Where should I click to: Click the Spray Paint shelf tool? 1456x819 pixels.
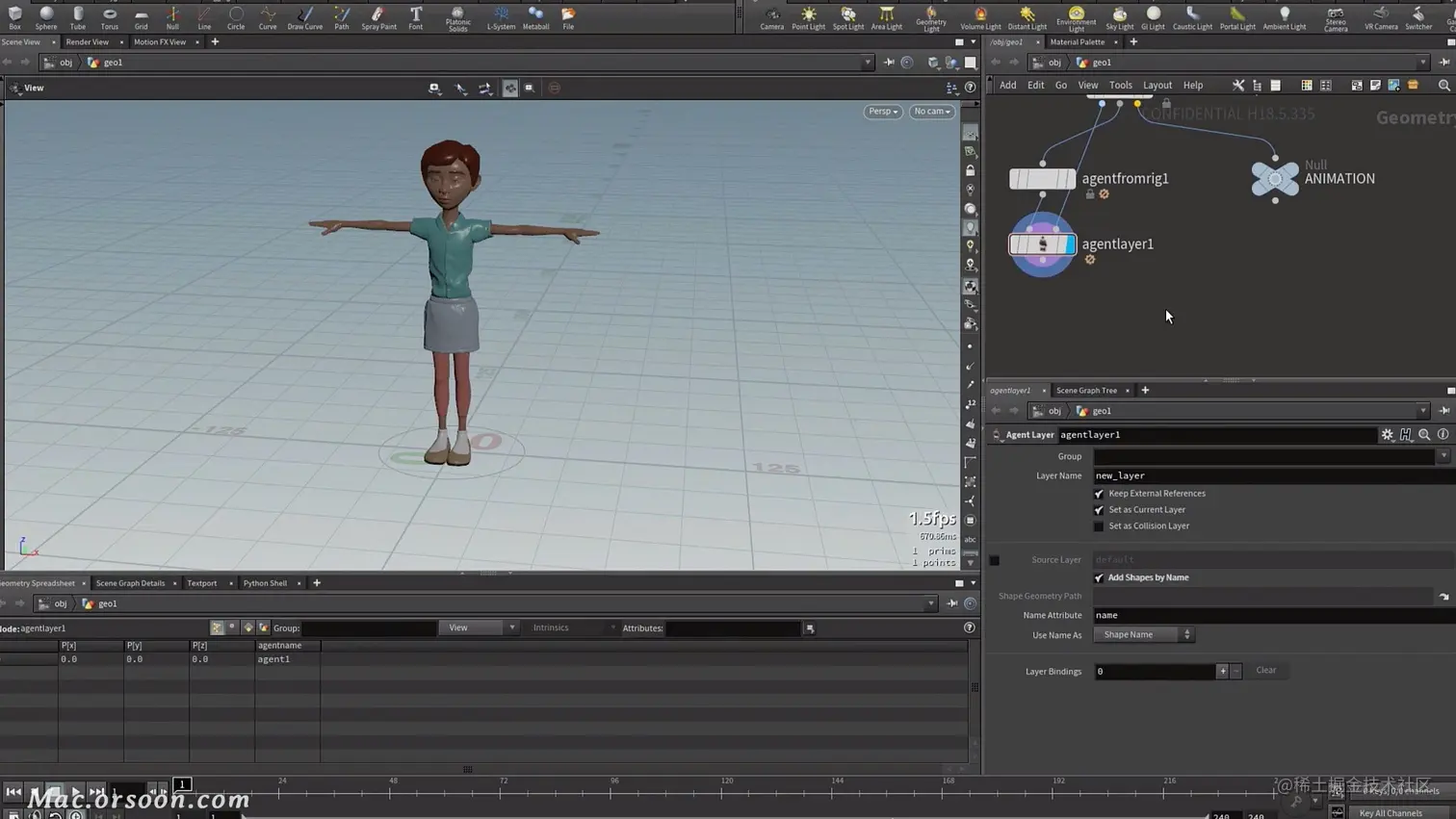click(378, 16)
